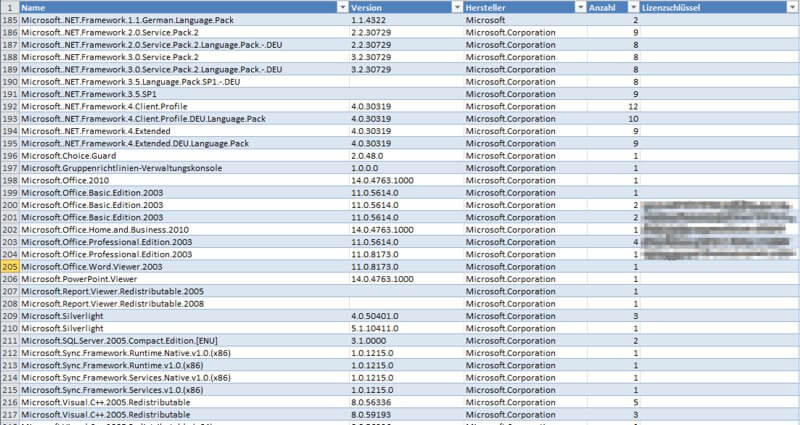800x425 pixels.
Task: Click the .NET Framework 3.5 SP1 cell in row 191
Action: (x=184, y=94)
